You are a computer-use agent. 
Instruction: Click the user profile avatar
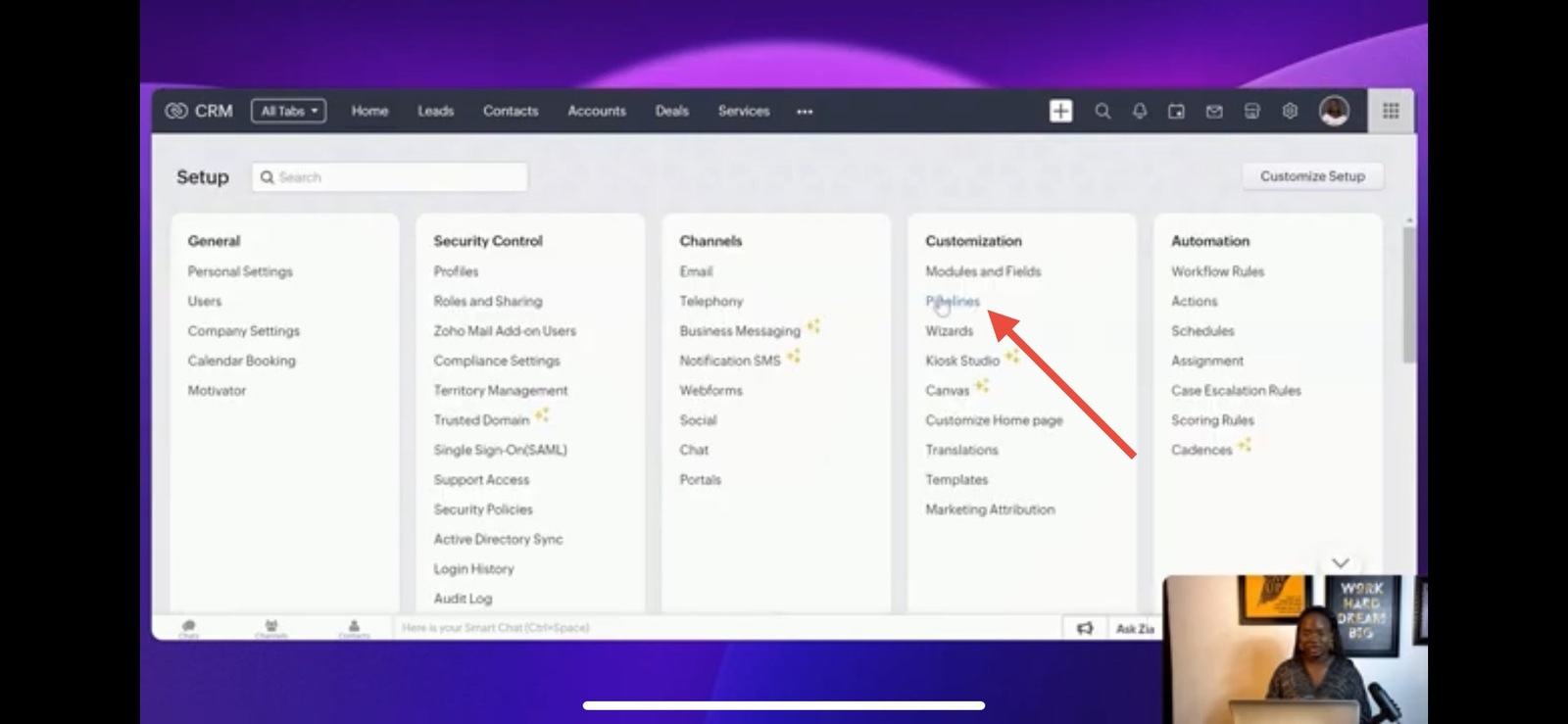(x=1334, y=111)
